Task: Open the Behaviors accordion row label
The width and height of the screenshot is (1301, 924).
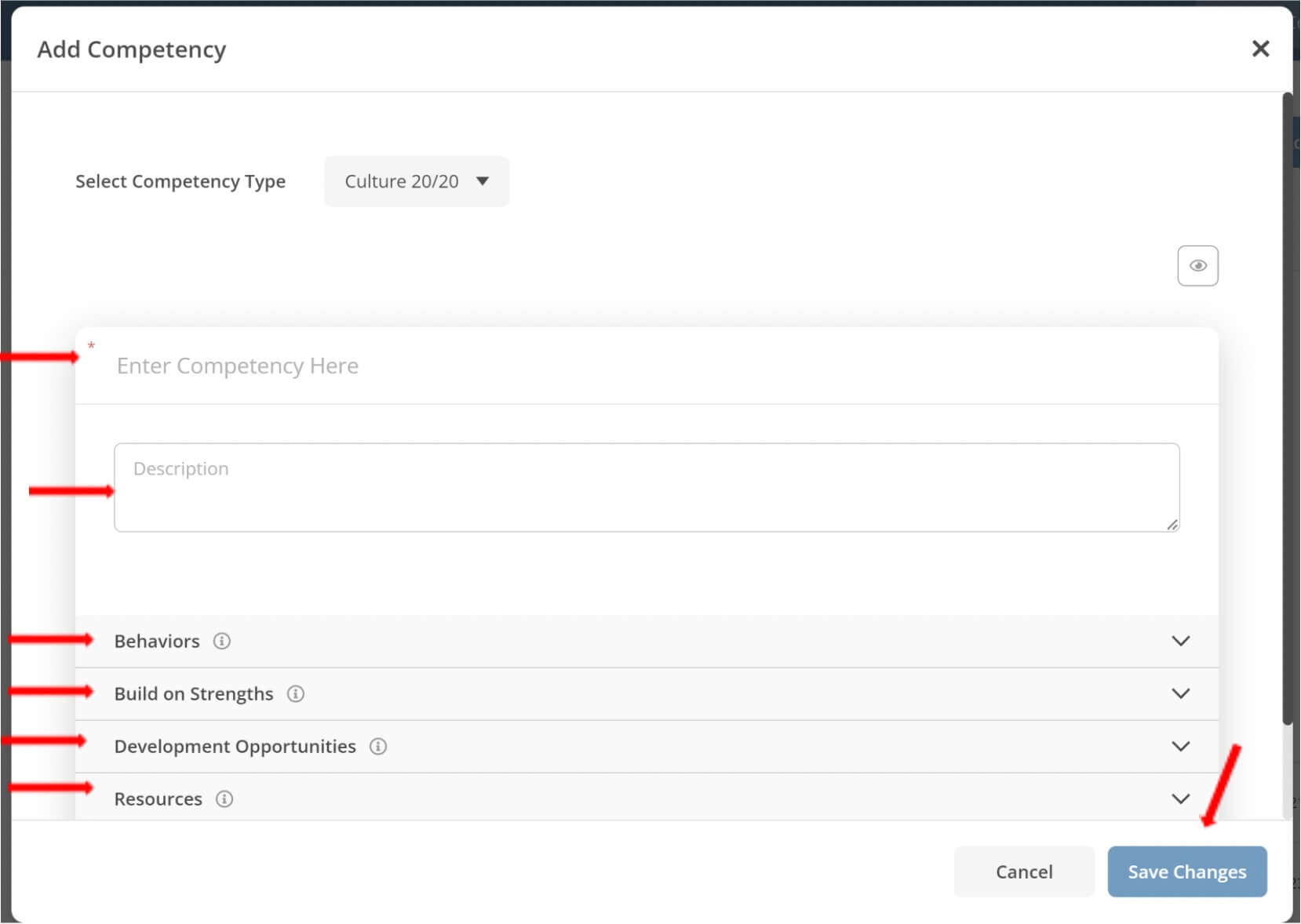Action: click(157, 641)
